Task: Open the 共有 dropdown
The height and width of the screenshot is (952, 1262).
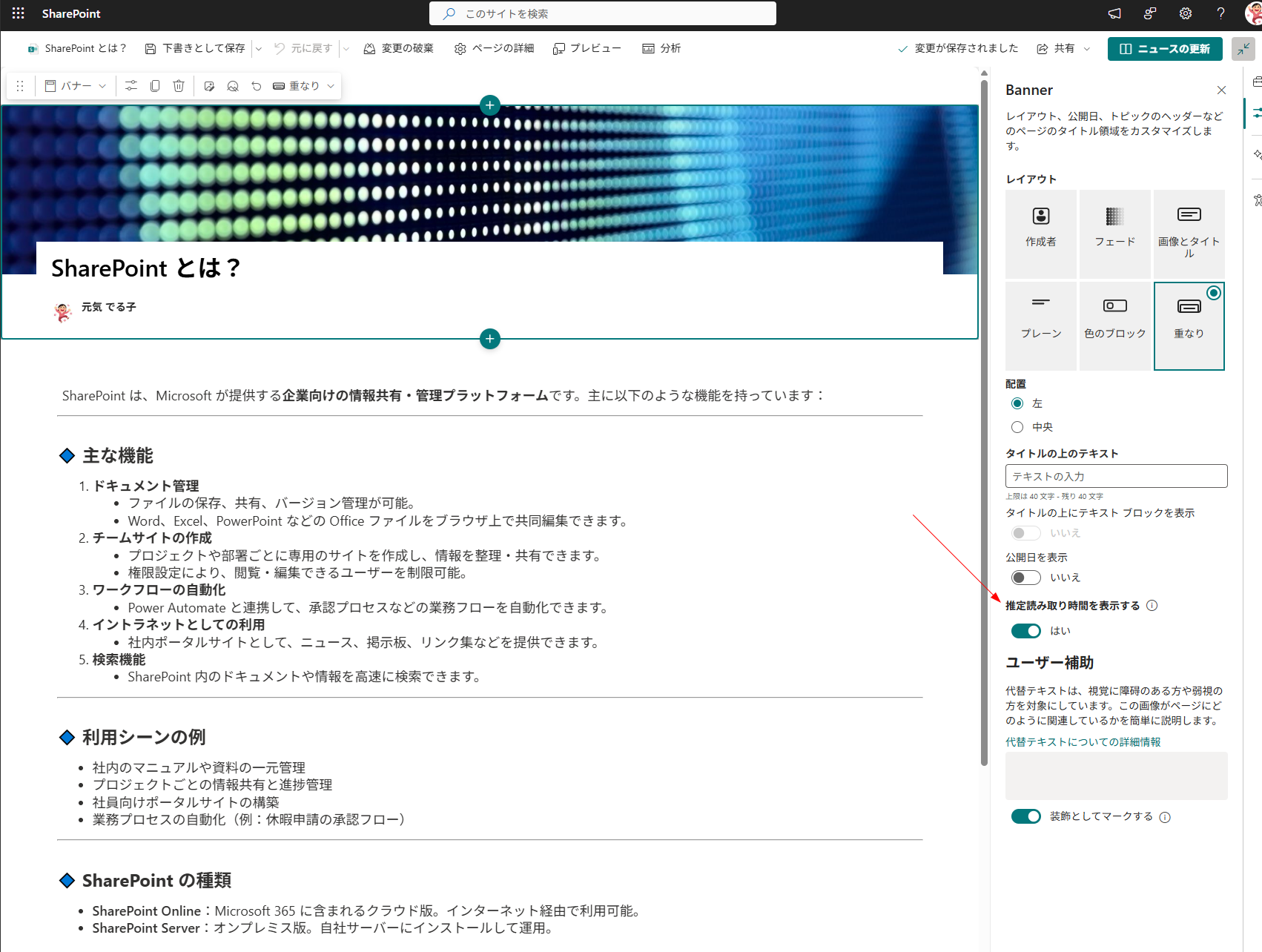Action: click(1063, 49)
